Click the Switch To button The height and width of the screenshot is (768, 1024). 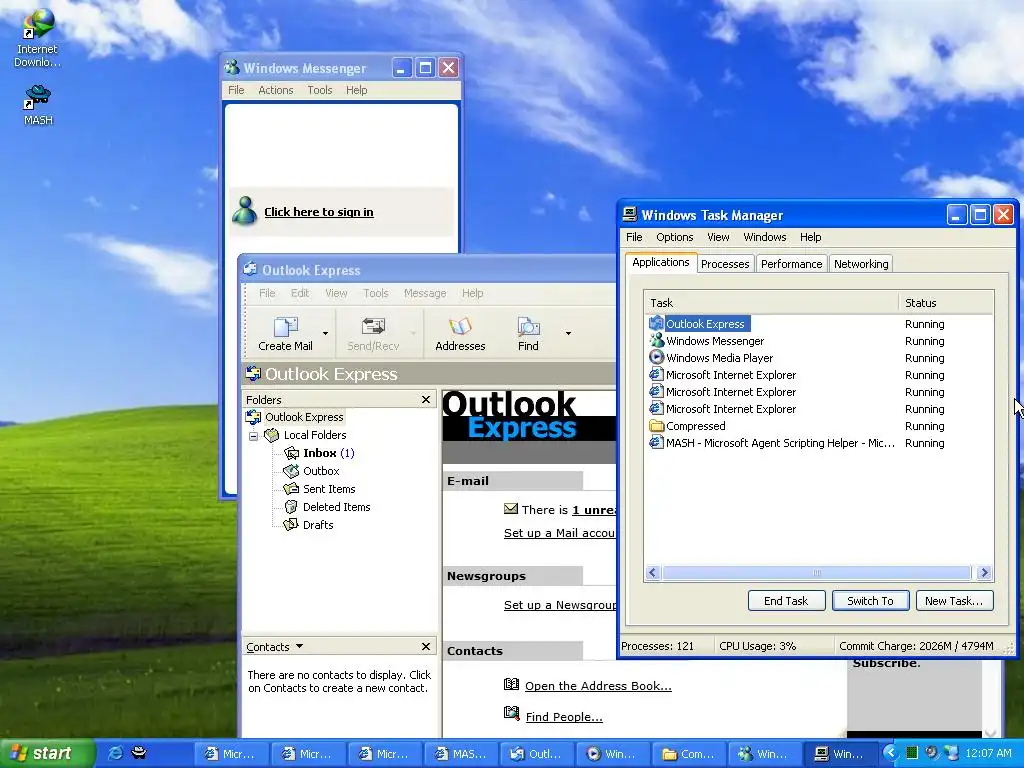(871, 601)
